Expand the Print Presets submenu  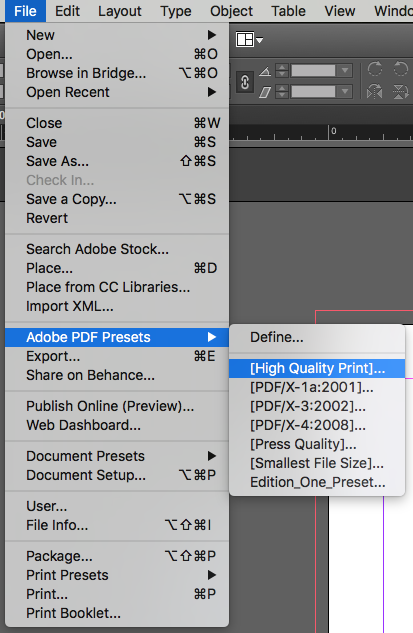[117, 575]
